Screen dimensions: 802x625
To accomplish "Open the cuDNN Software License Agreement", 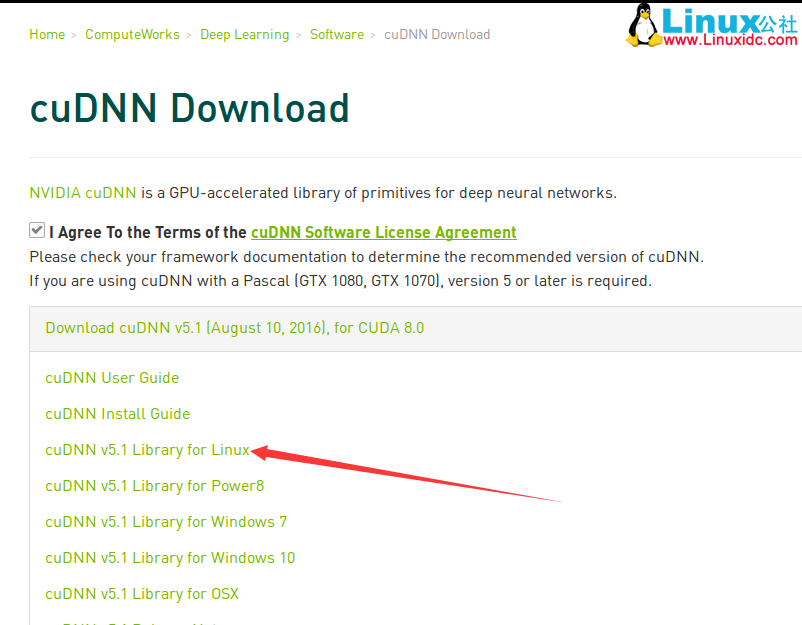I will [x=384, y=232].
